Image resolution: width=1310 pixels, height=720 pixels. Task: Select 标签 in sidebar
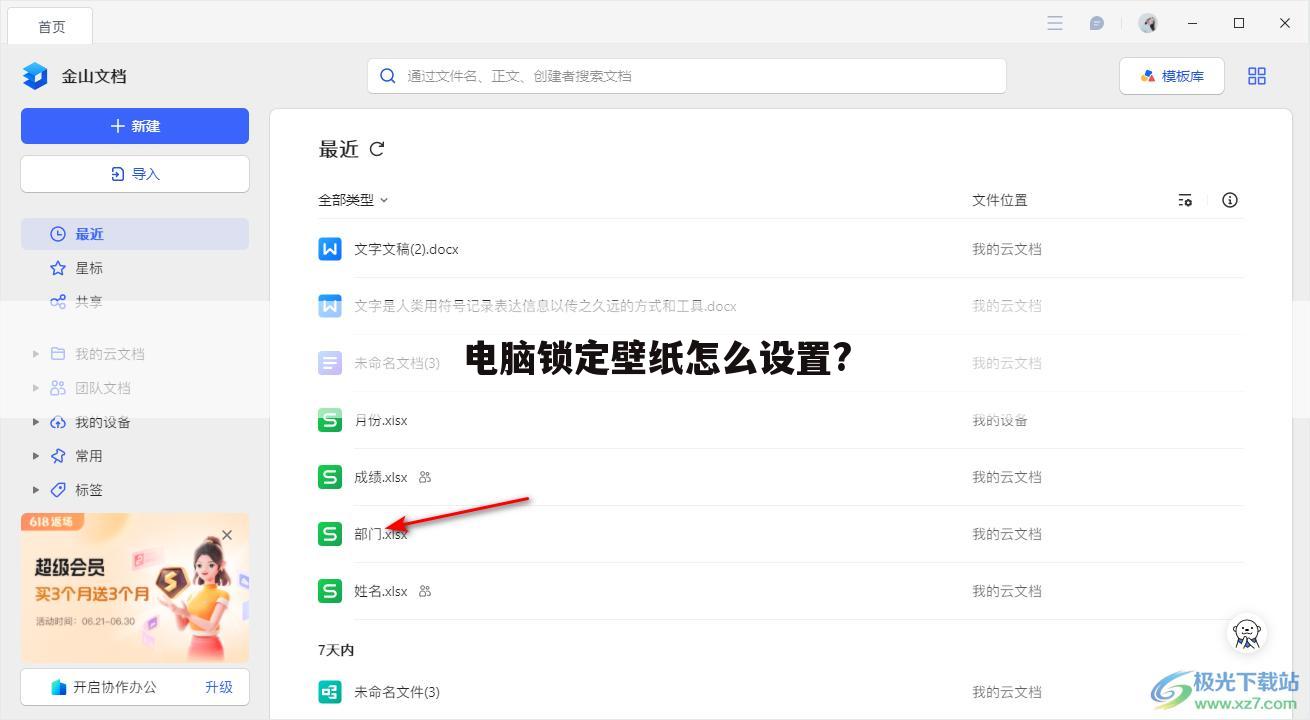(89, 490)
